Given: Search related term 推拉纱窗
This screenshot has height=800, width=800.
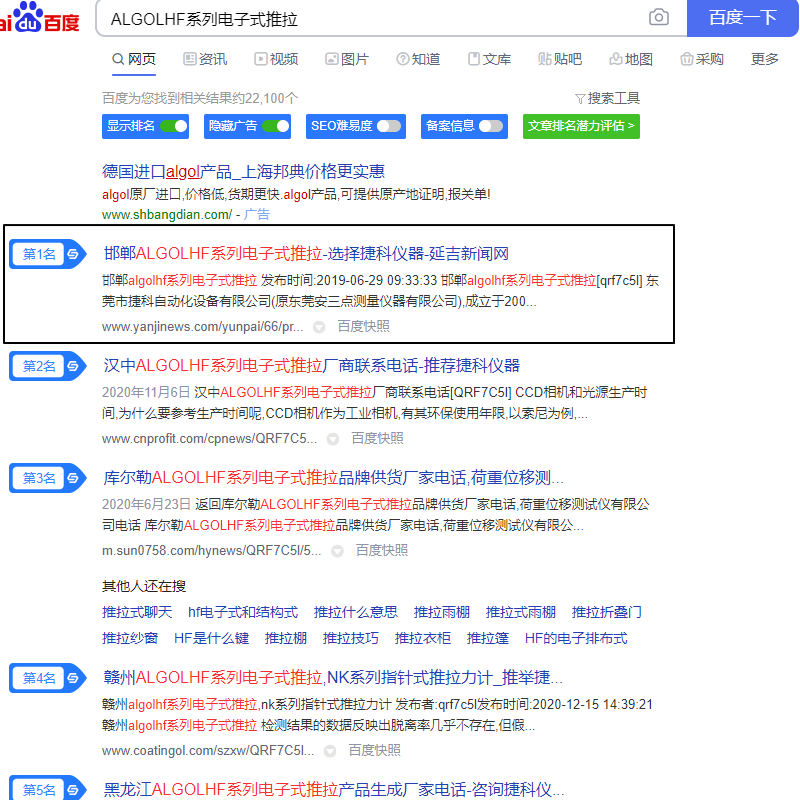Looking at the screenshot, I should point(130,638).
